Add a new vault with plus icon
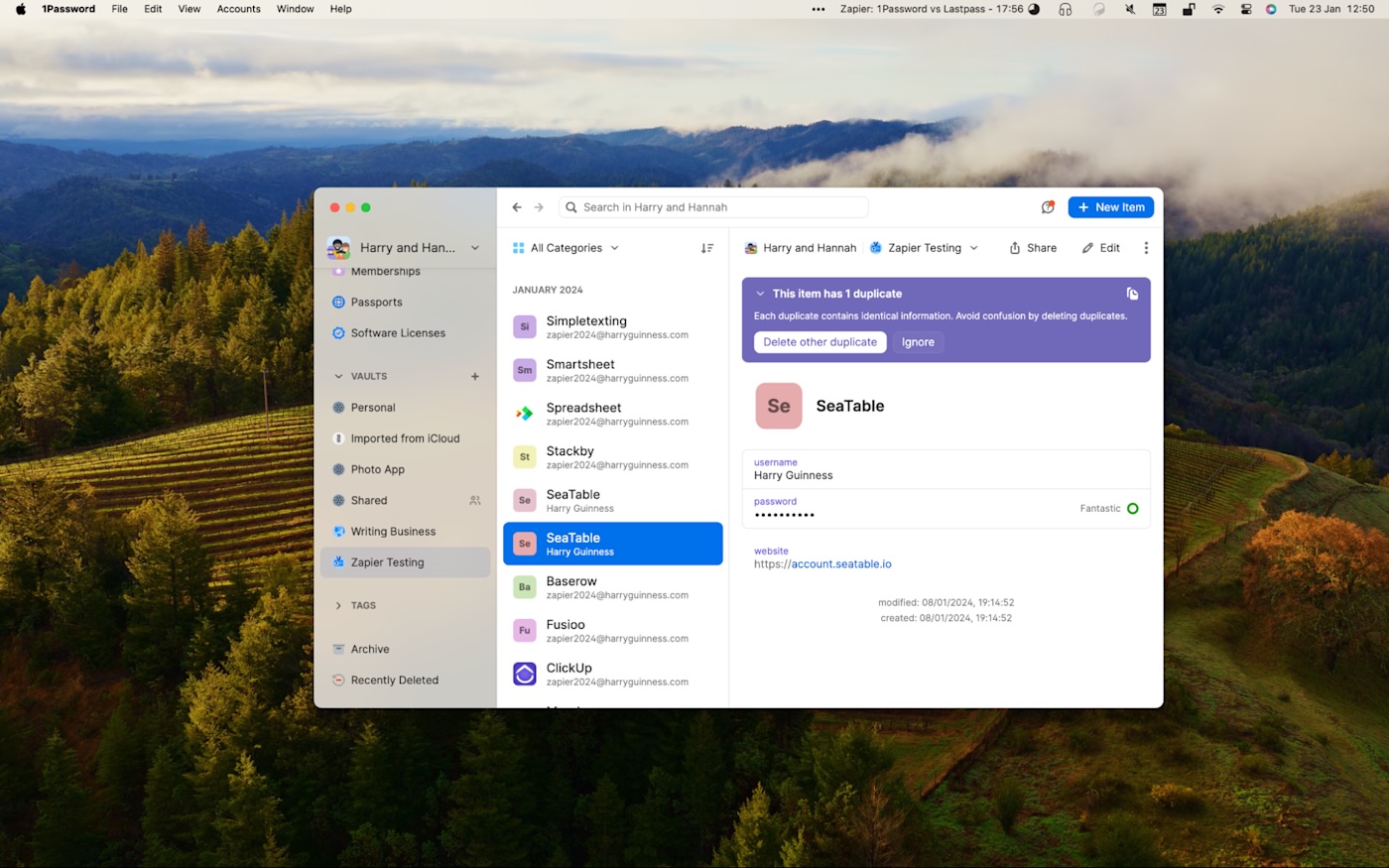Image resolution: width=1389 pixels, height=868 pixels. [475, 376]
